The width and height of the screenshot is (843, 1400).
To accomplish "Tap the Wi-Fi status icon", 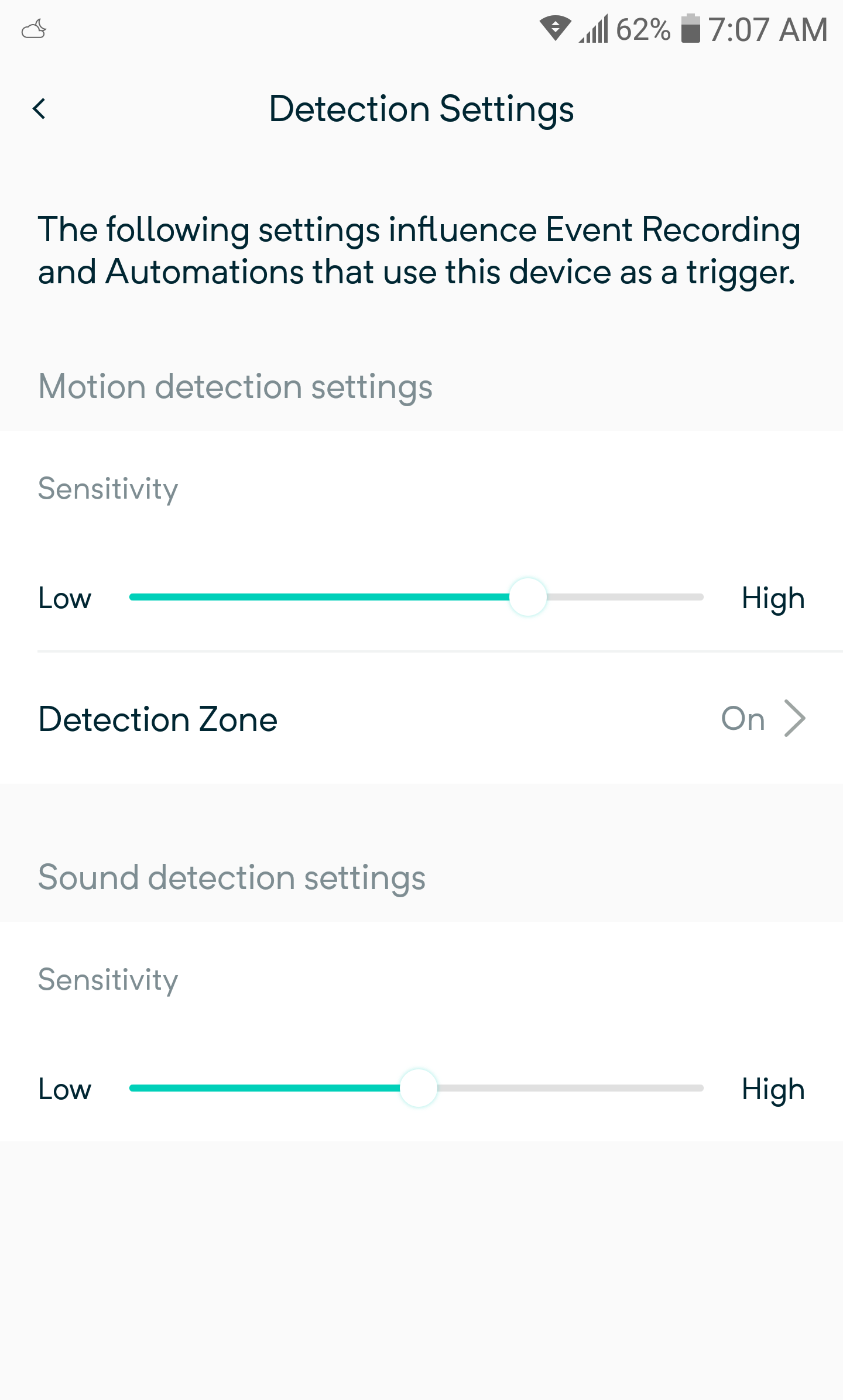I will point(555,29).
